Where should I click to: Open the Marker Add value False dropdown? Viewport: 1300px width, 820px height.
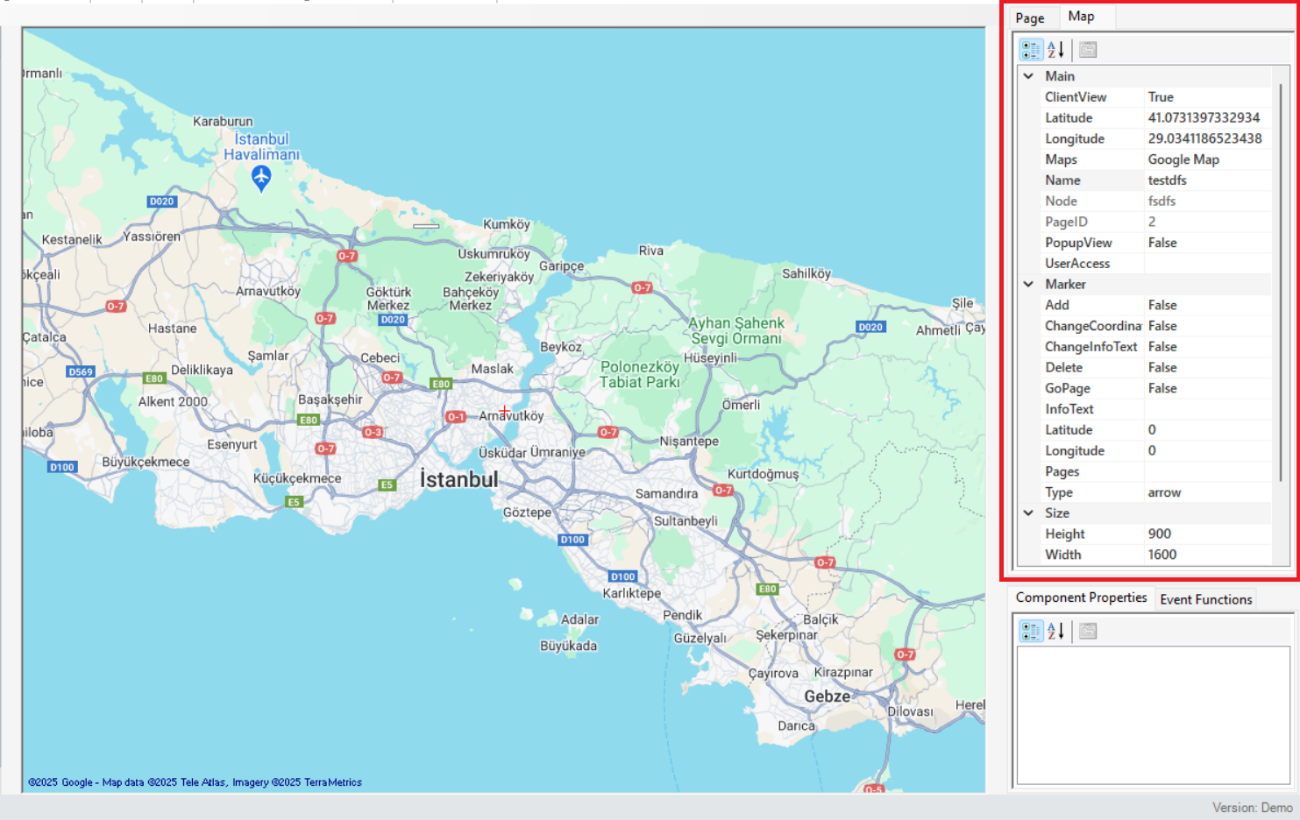(x=1208, y=305)
